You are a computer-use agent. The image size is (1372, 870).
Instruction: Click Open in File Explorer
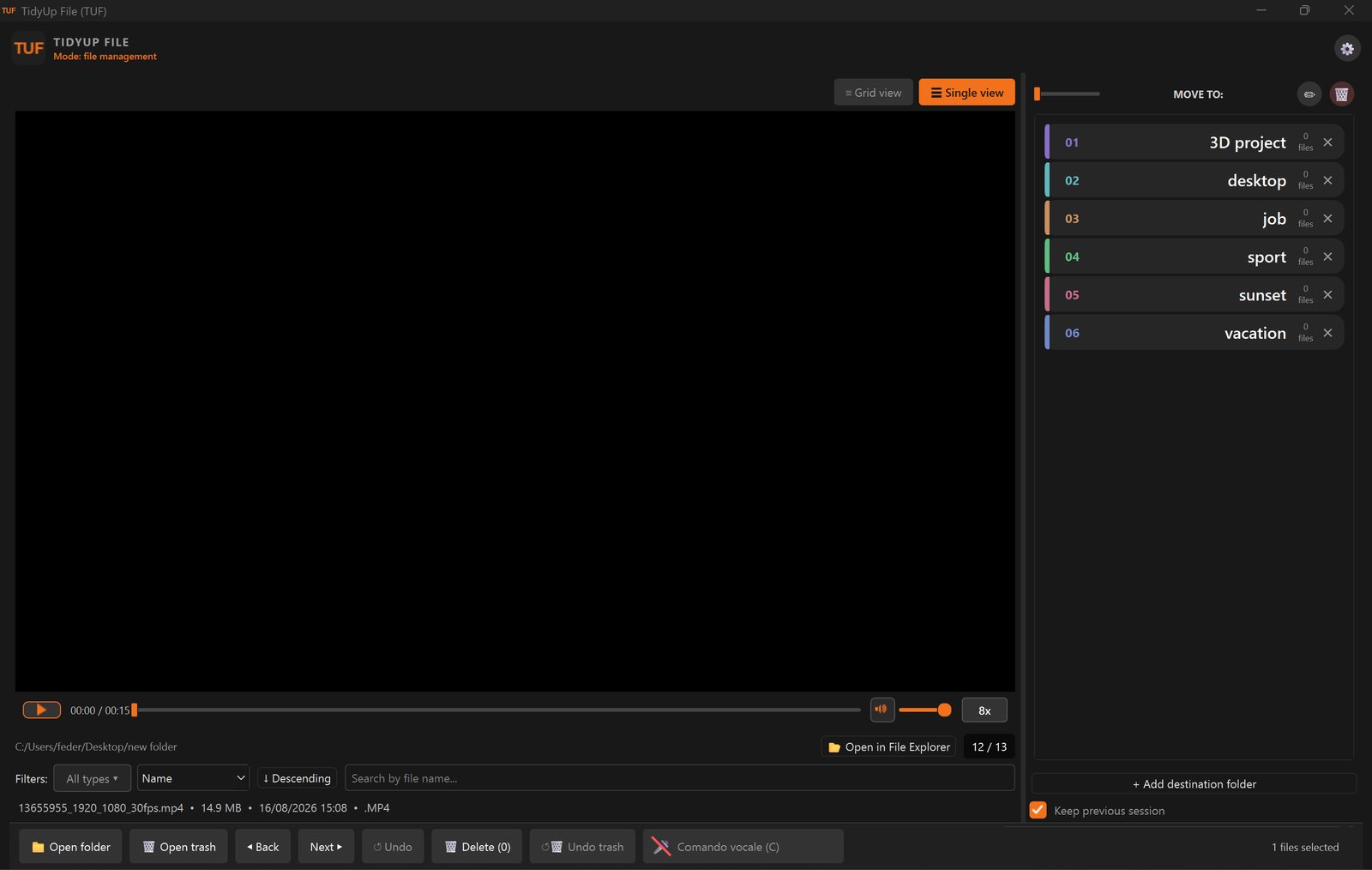(x=888, y=746)
